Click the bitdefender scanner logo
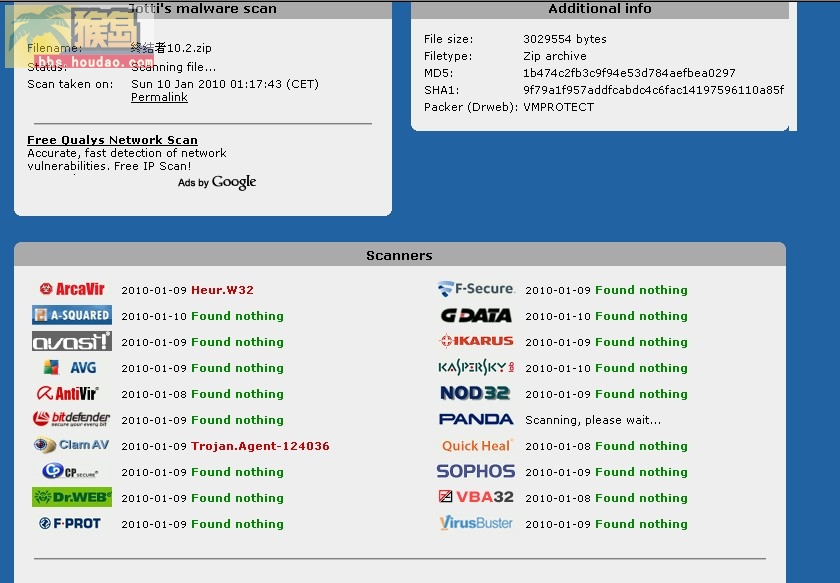This screenshot has width=840, height=583. pyautogui.click(x=71, y=419)
